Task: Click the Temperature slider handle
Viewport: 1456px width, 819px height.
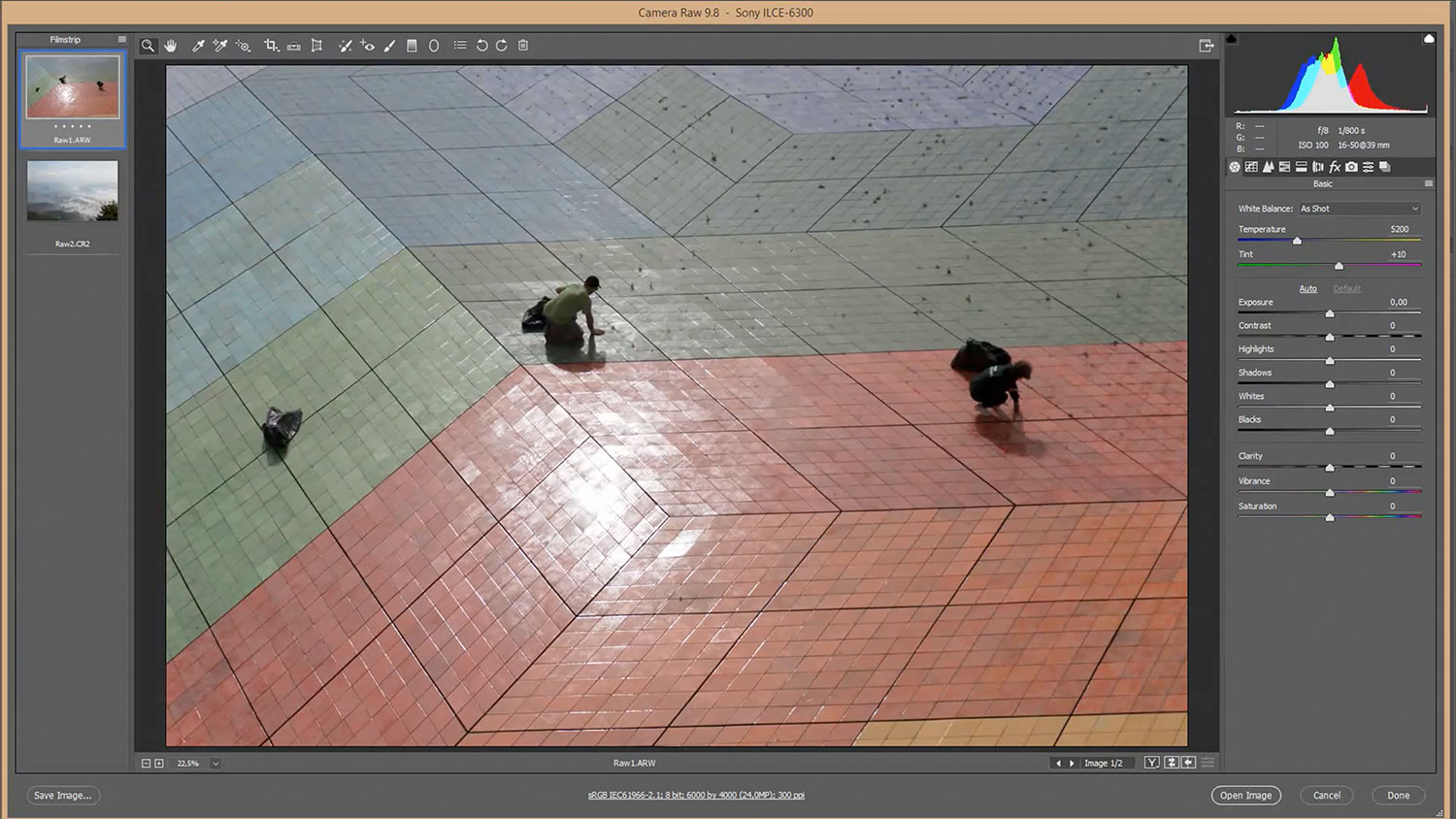Action: pyautogui.click(x=1297, y=241)
